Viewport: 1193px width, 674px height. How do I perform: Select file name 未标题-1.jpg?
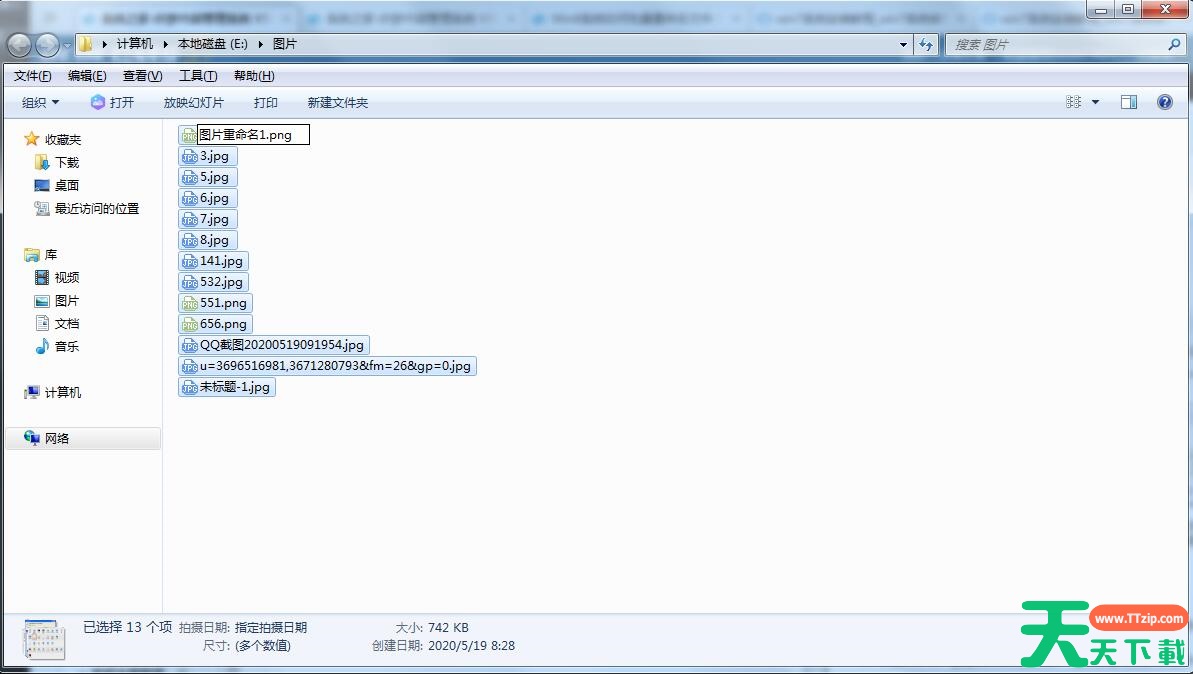235,386
